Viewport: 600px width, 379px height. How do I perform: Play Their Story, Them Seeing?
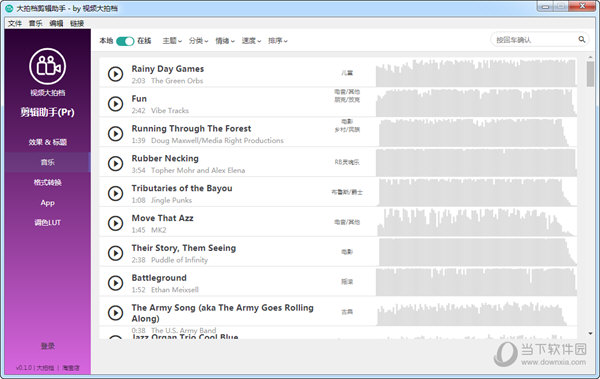click(115, 253)
